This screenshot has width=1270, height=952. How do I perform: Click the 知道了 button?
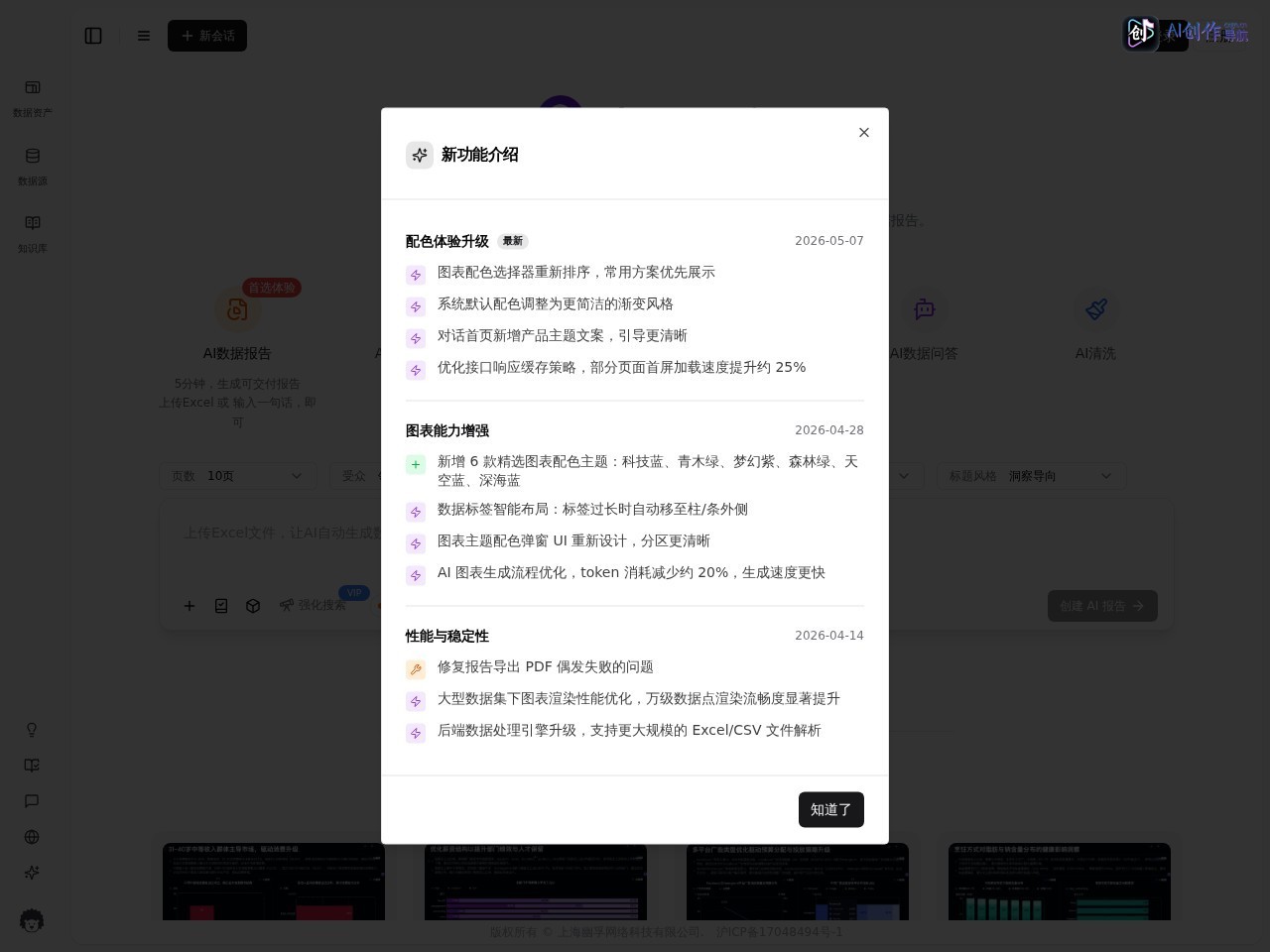pyautogui.click(x=831, y=810)
